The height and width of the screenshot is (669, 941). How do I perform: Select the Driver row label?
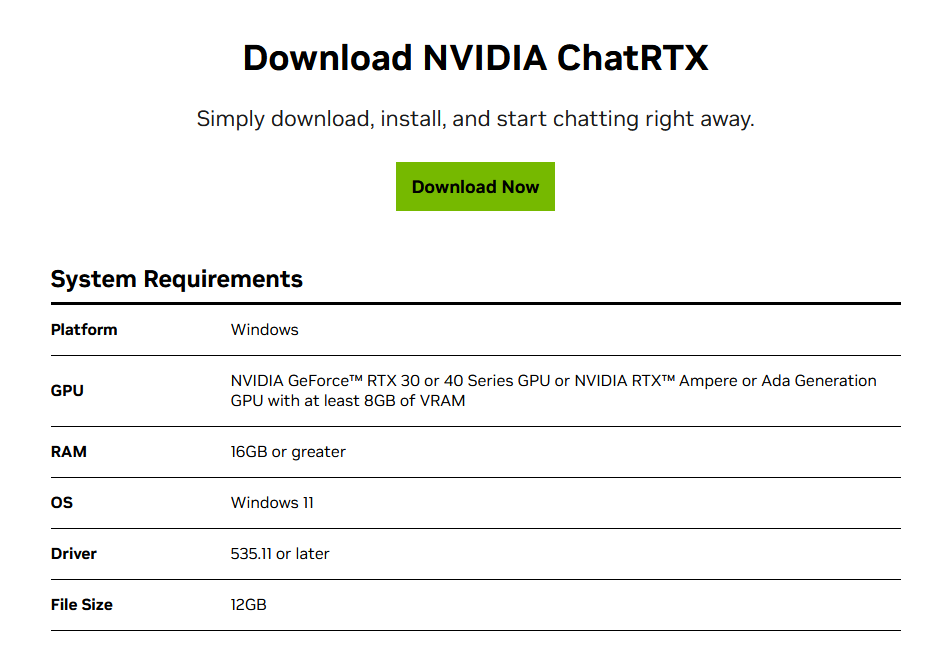coord(74,553)
